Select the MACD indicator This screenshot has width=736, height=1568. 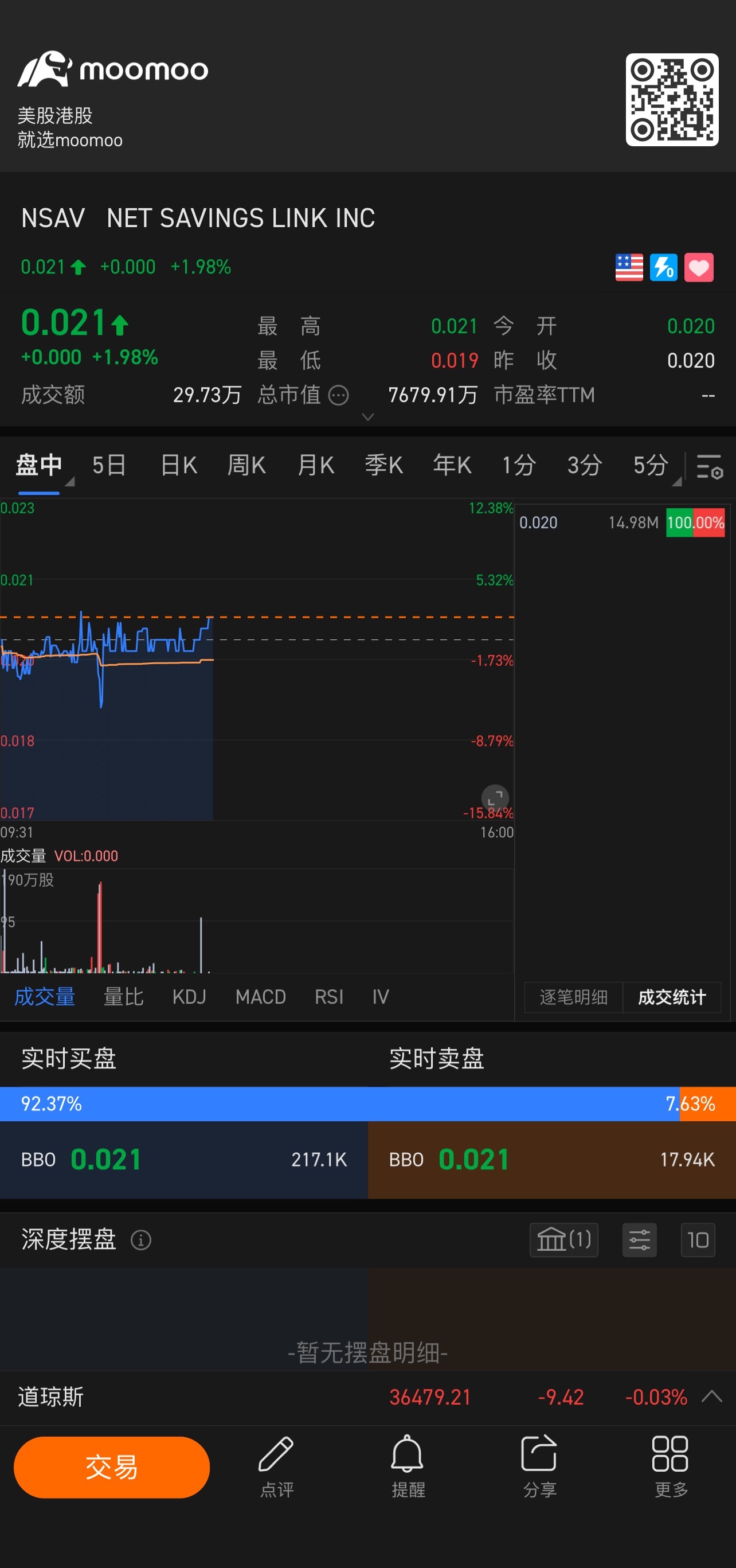(260, 997)
